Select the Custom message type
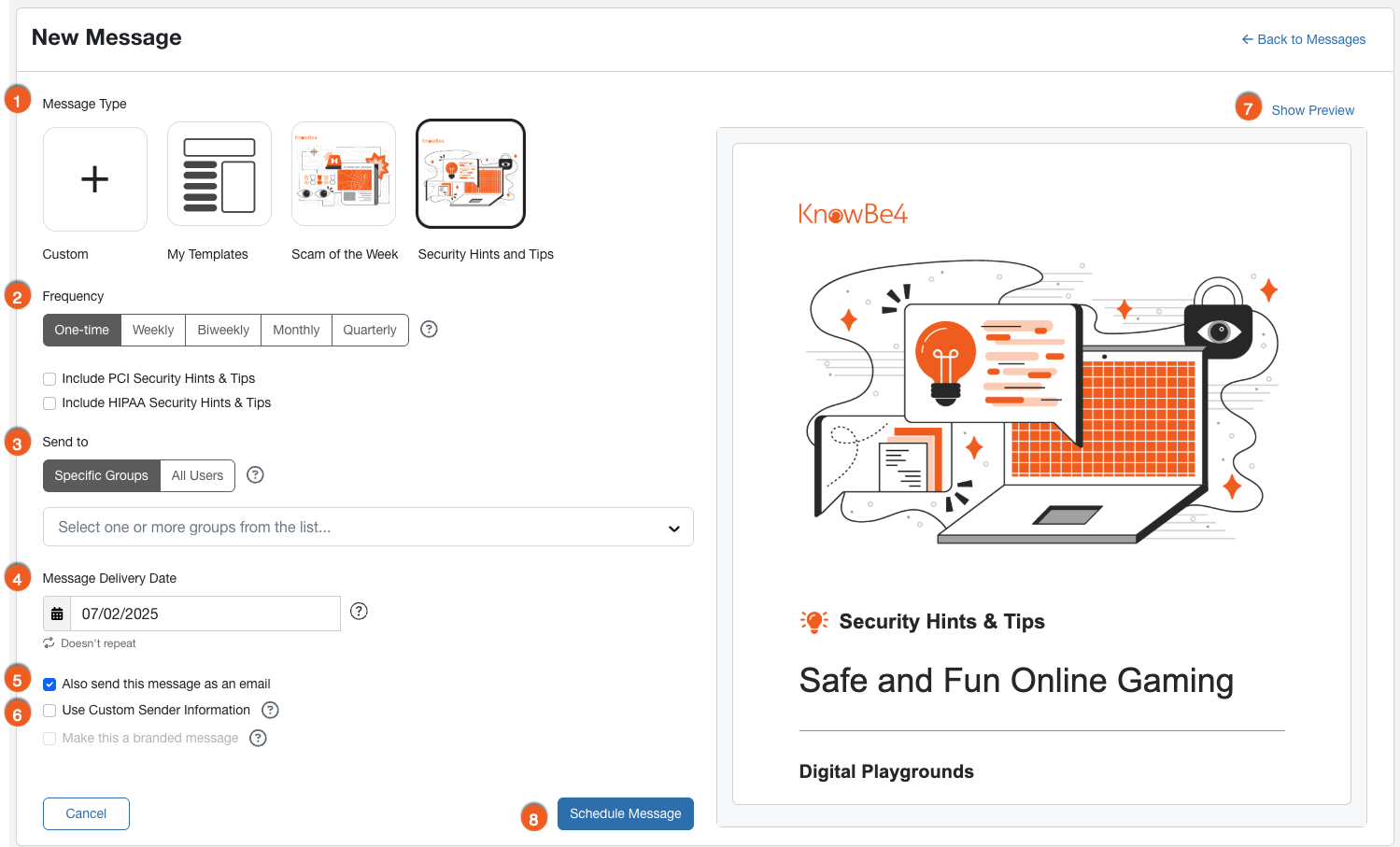Viewport: 1400px width, 847px height. (x=94, y=178)
